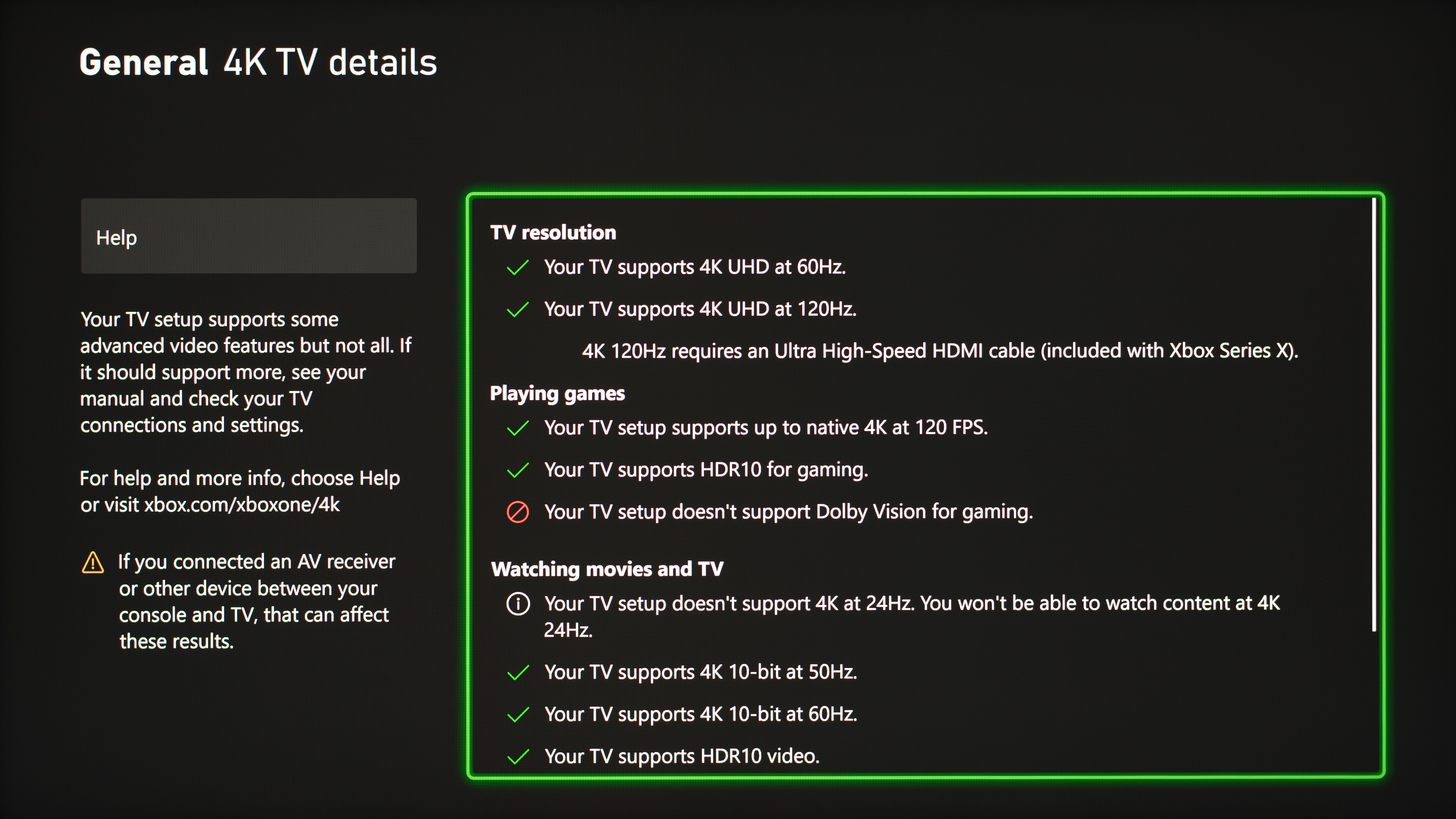This screenshot has width=1456, height=819.
Task: Click the Watching movies and TV heading
Action: coord(607,569)
